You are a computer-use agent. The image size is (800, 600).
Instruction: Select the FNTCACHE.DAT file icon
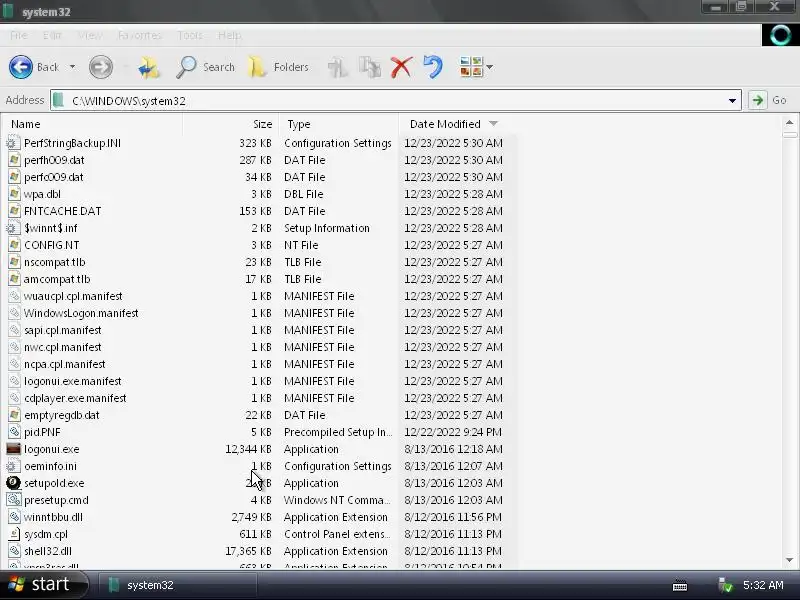click(x=14, y=211)
